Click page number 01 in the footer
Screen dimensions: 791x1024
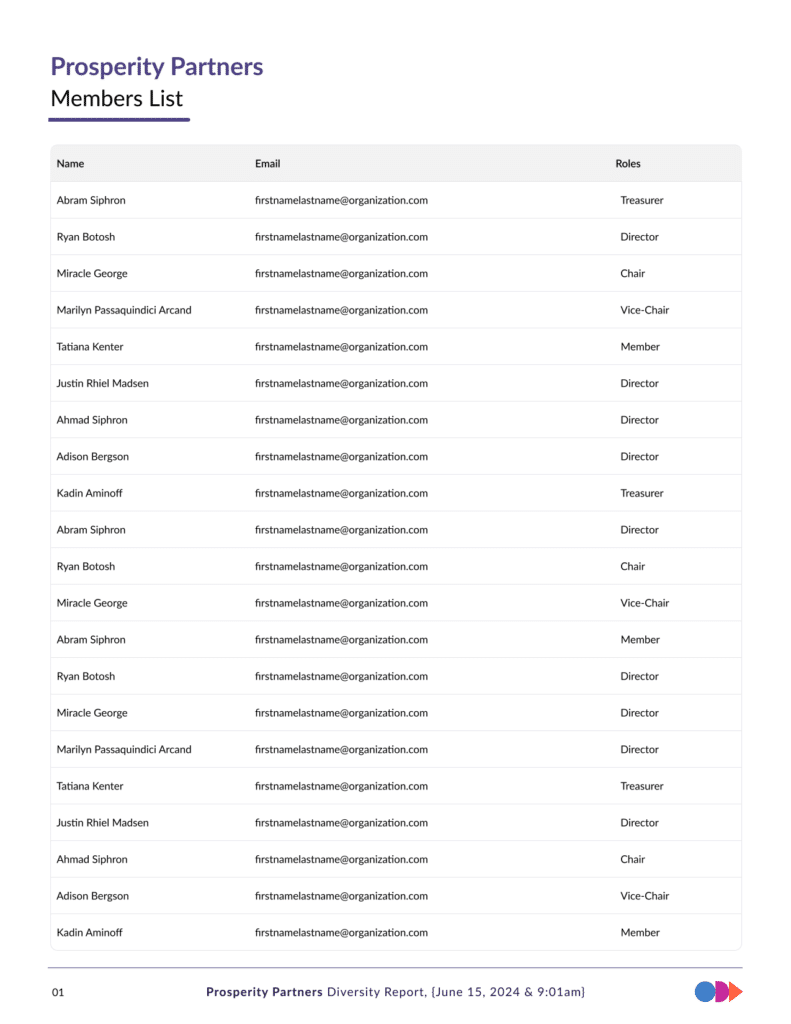click(58, 992)
